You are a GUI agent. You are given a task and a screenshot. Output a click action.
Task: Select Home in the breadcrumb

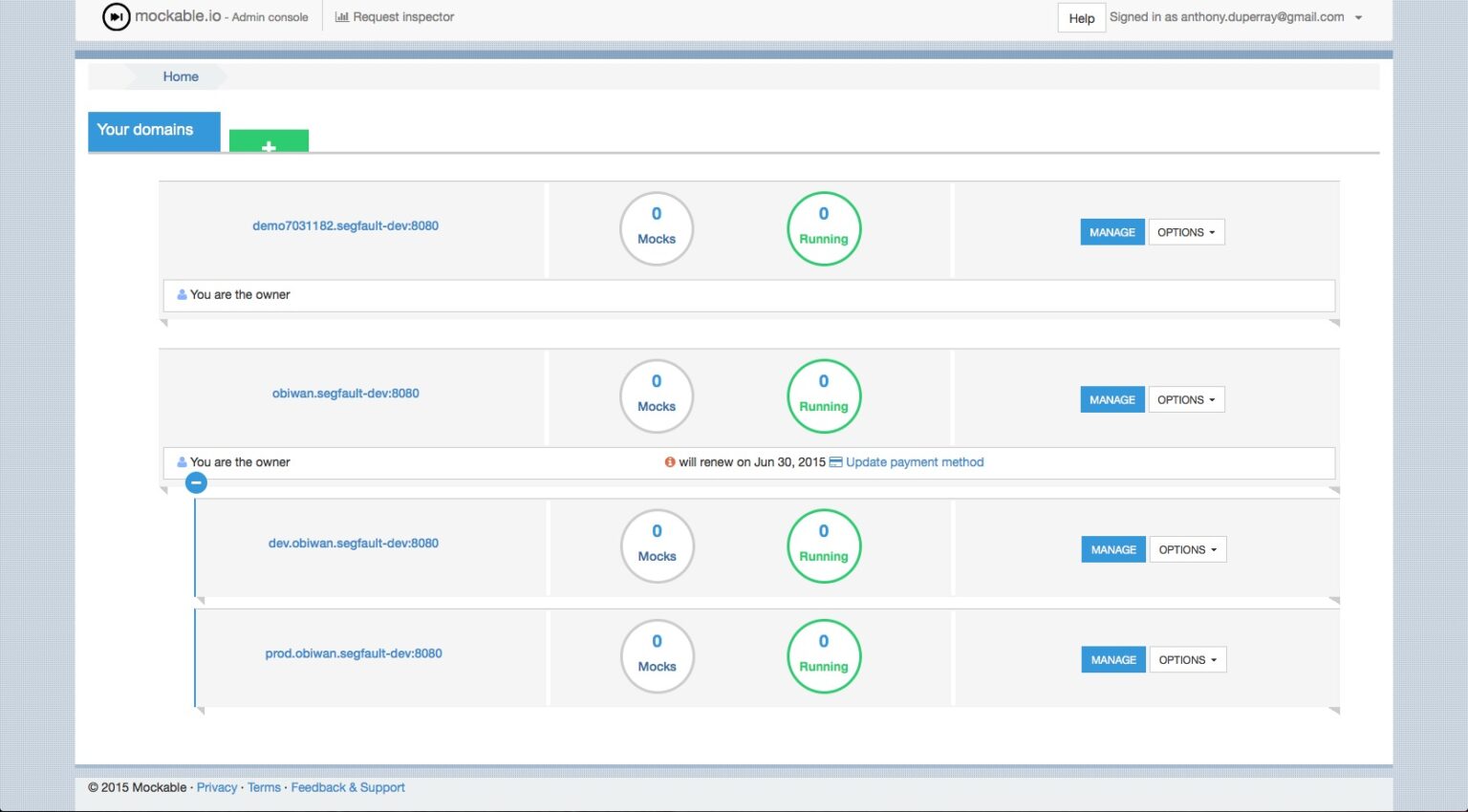[x=180, y=76]
